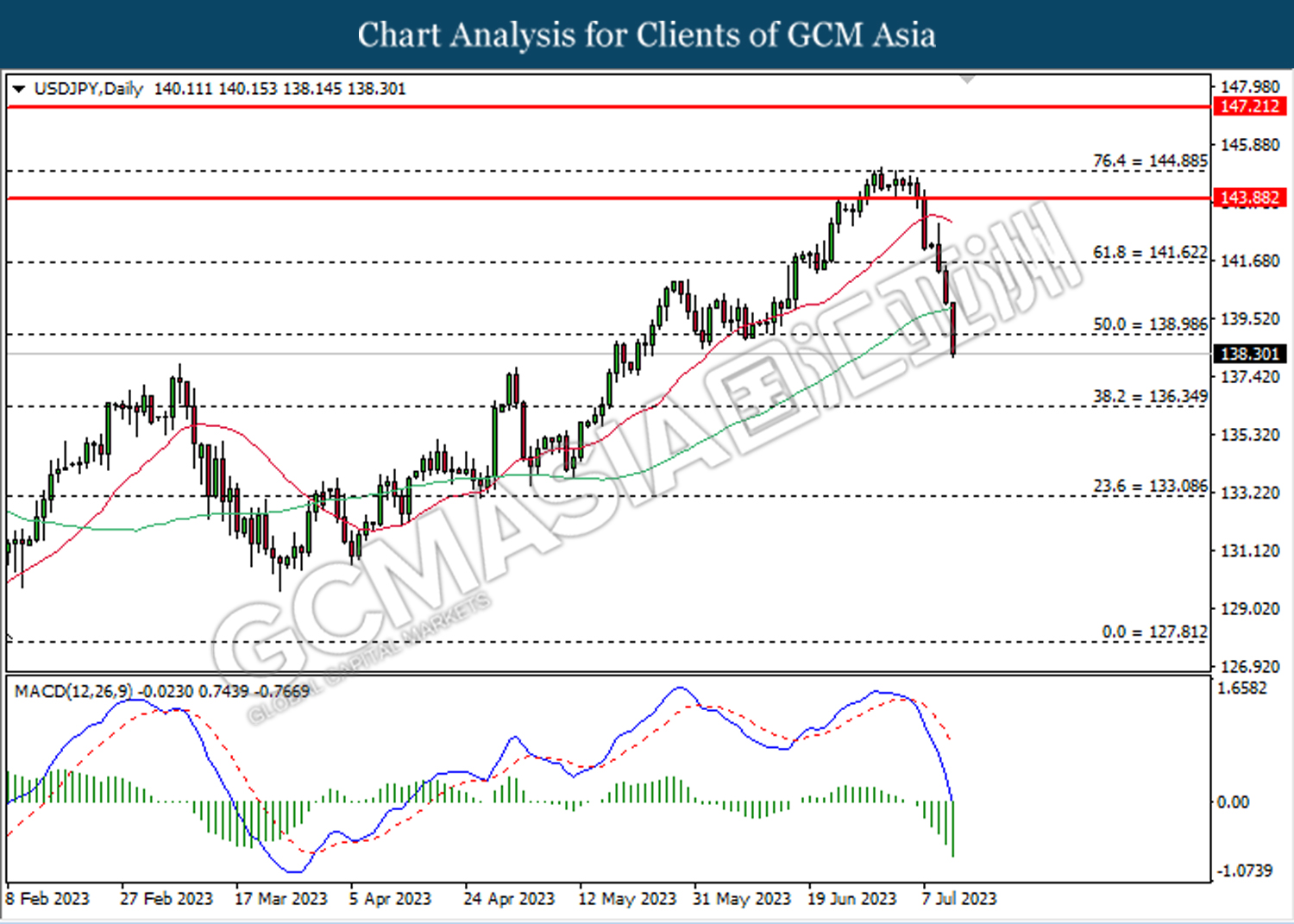
Task: Click the 12 May 2023 date label
Action: [627, 898]
